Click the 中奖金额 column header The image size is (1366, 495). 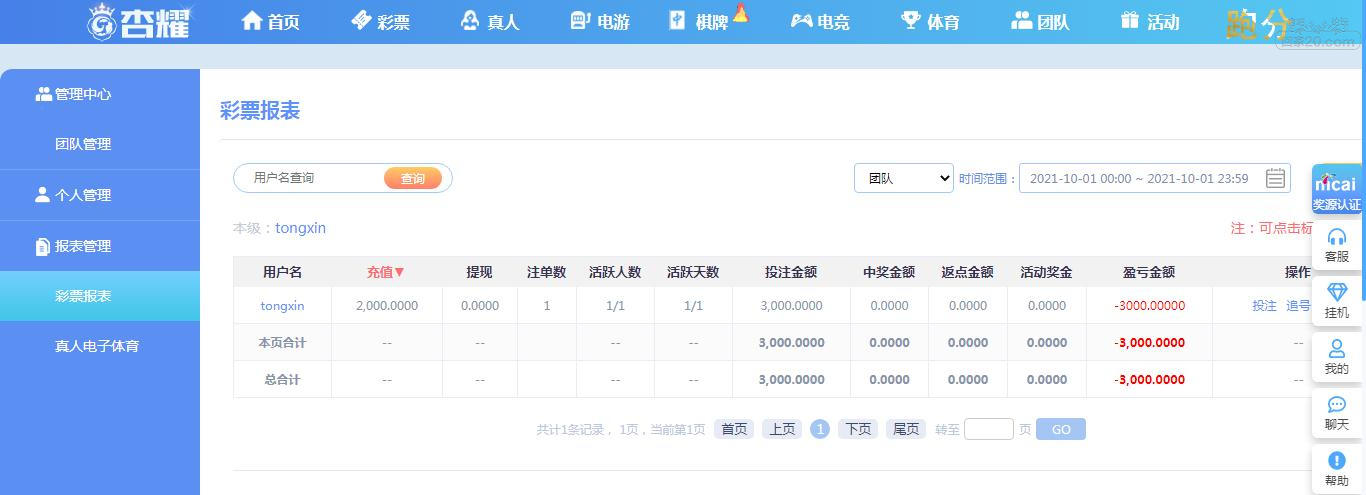[x=889, y=272]
